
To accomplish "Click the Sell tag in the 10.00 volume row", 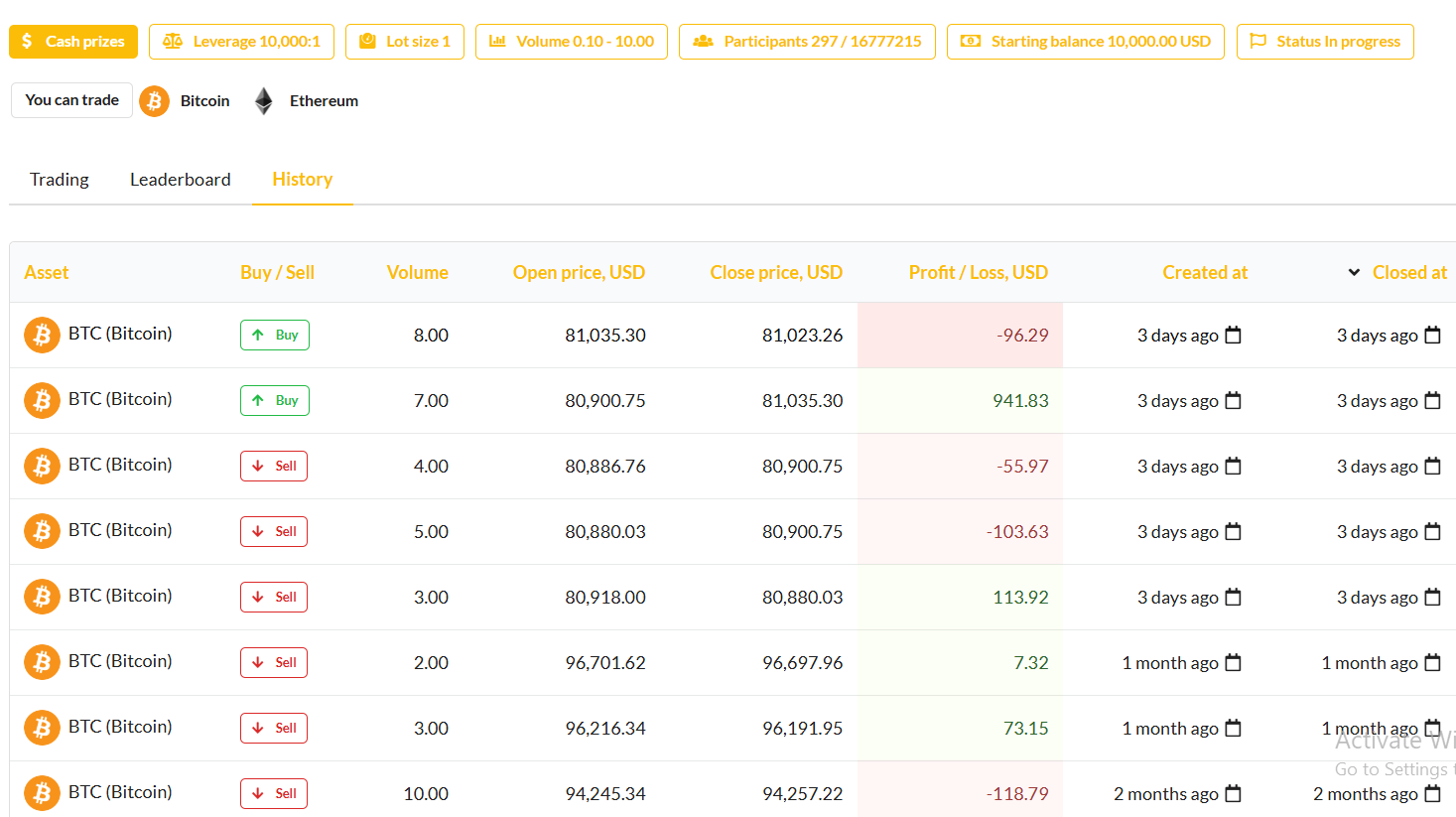I will [274, 794].
